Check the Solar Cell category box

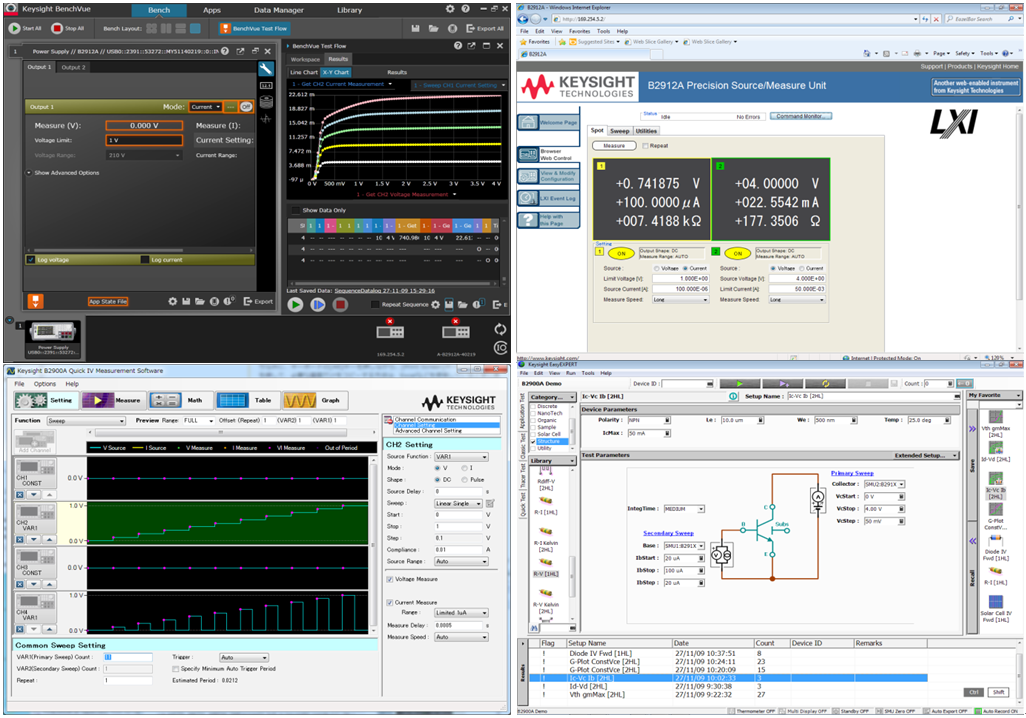(533, 434)
